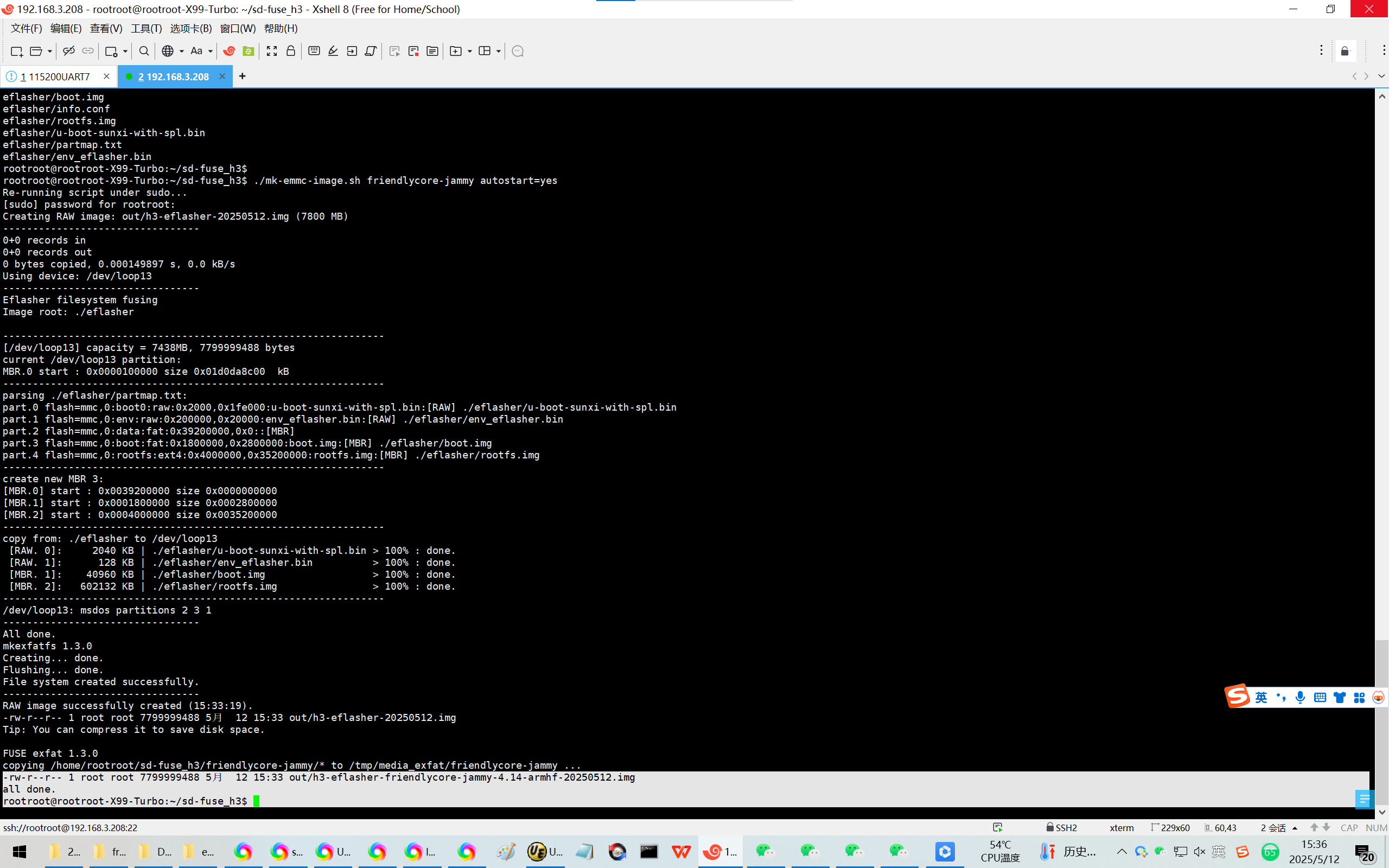The width and height of the screenshot is (1389, 868).
Task: Expand the font Aa dropdown arrow
Action: click(211, 51)
